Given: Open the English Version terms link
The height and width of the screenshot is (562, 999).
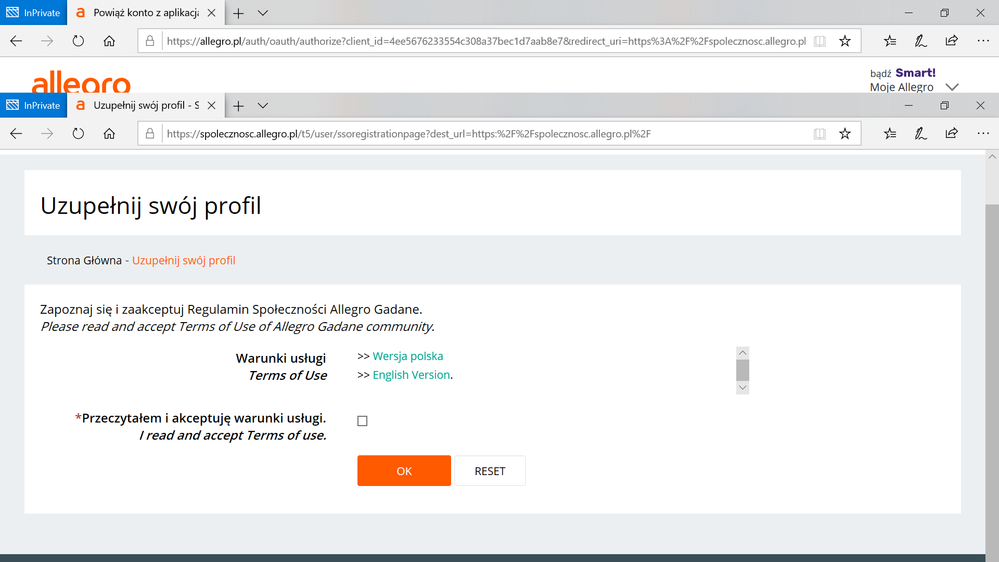Looking at the screenshot, I should point(411,375).
